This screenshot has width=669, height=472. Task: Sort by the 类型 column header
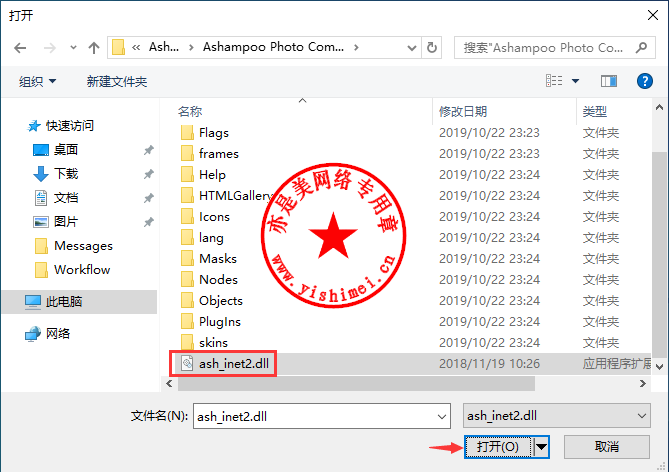[595, 111]
